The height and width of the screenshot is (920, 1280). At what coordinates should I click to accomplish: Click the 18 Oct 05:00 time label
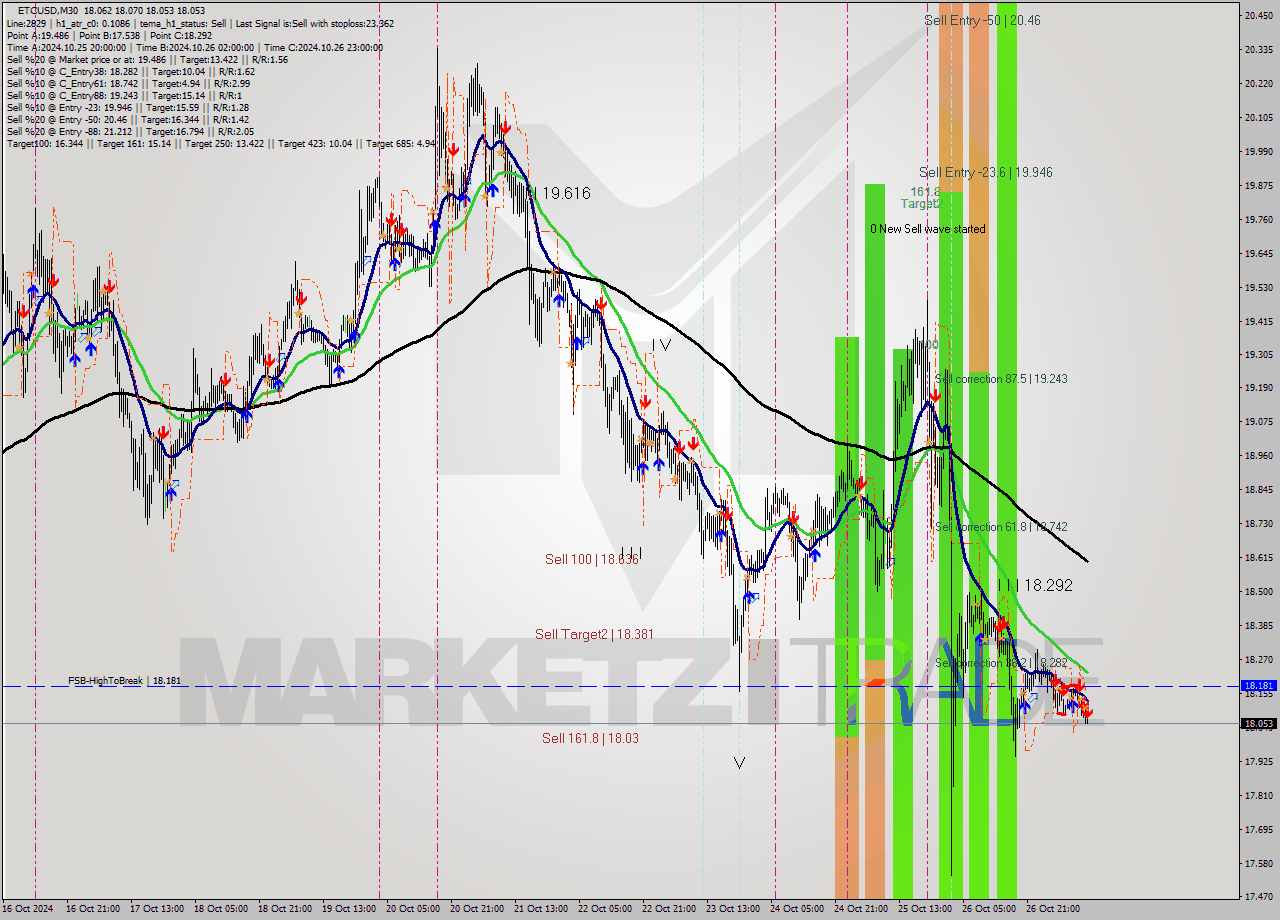coord(220,909)
